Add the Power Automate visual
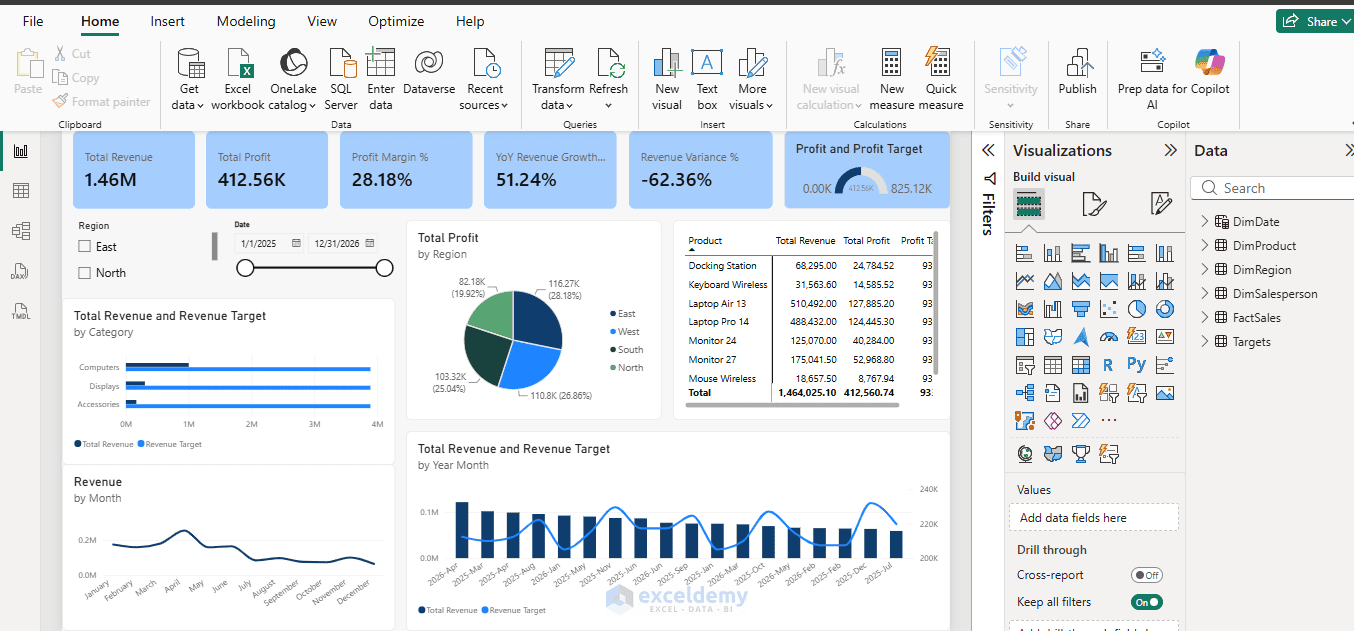This screenshot has height=631, width=1354. [x=1081, y=421]
